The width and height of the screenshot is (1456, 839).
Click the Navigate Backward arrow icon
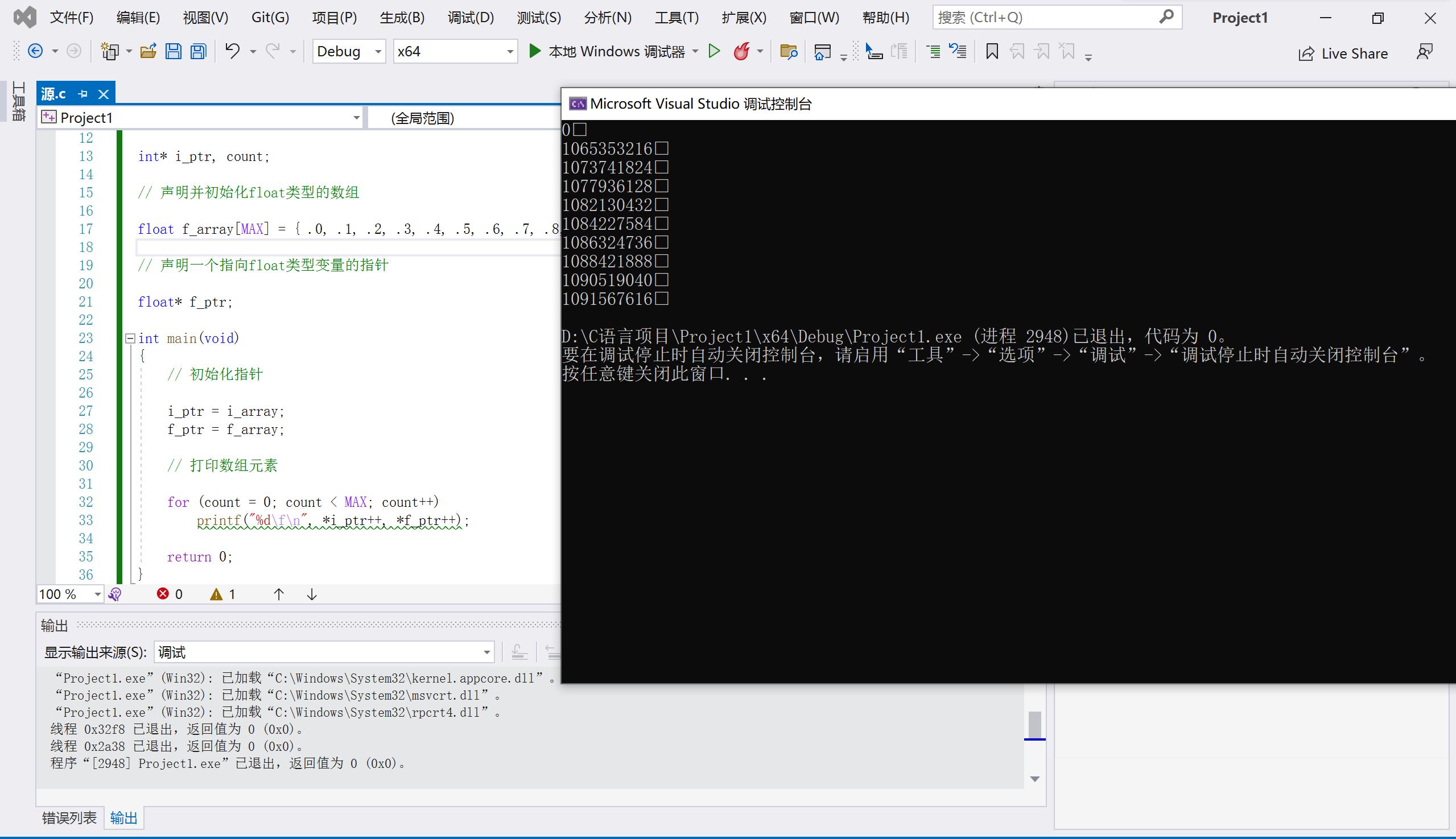pos(35,51)
